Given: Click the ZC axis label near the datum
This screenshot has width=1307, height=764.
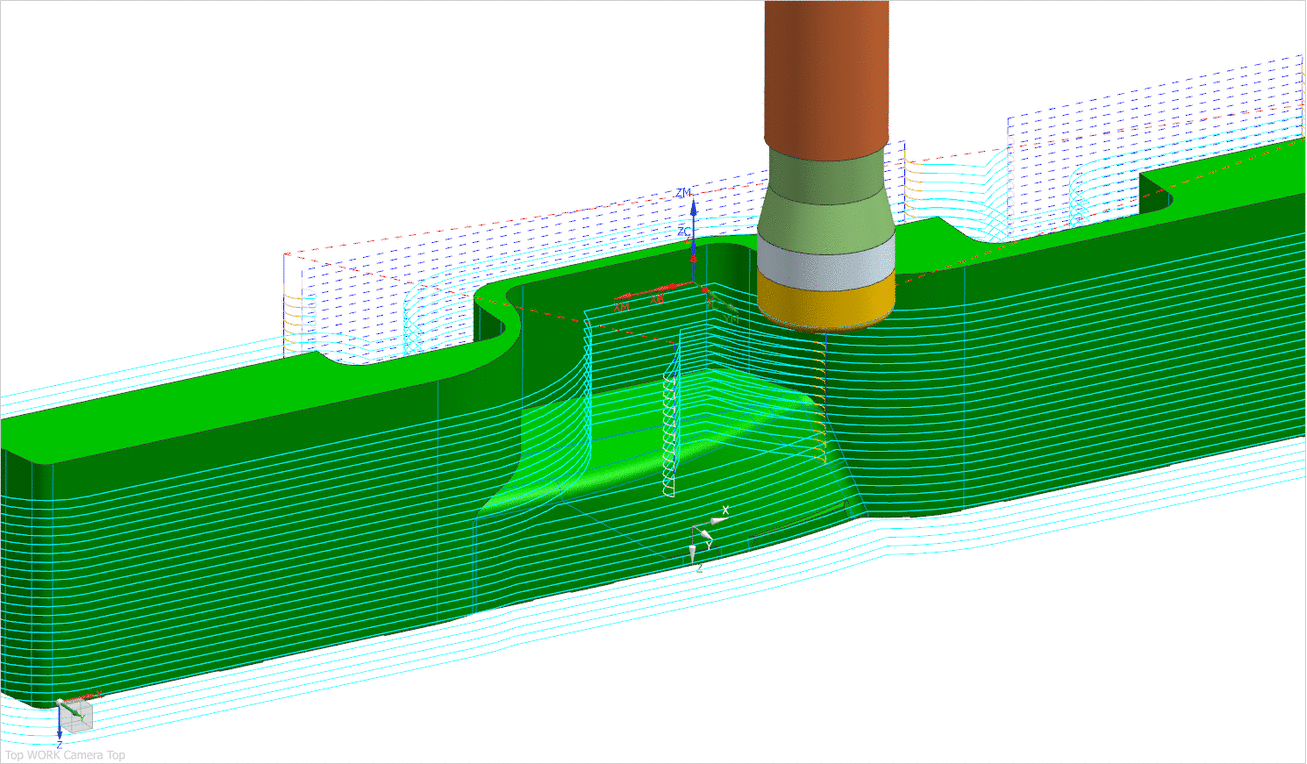Looking at the screenshot, I should click(x=683, y=230).
